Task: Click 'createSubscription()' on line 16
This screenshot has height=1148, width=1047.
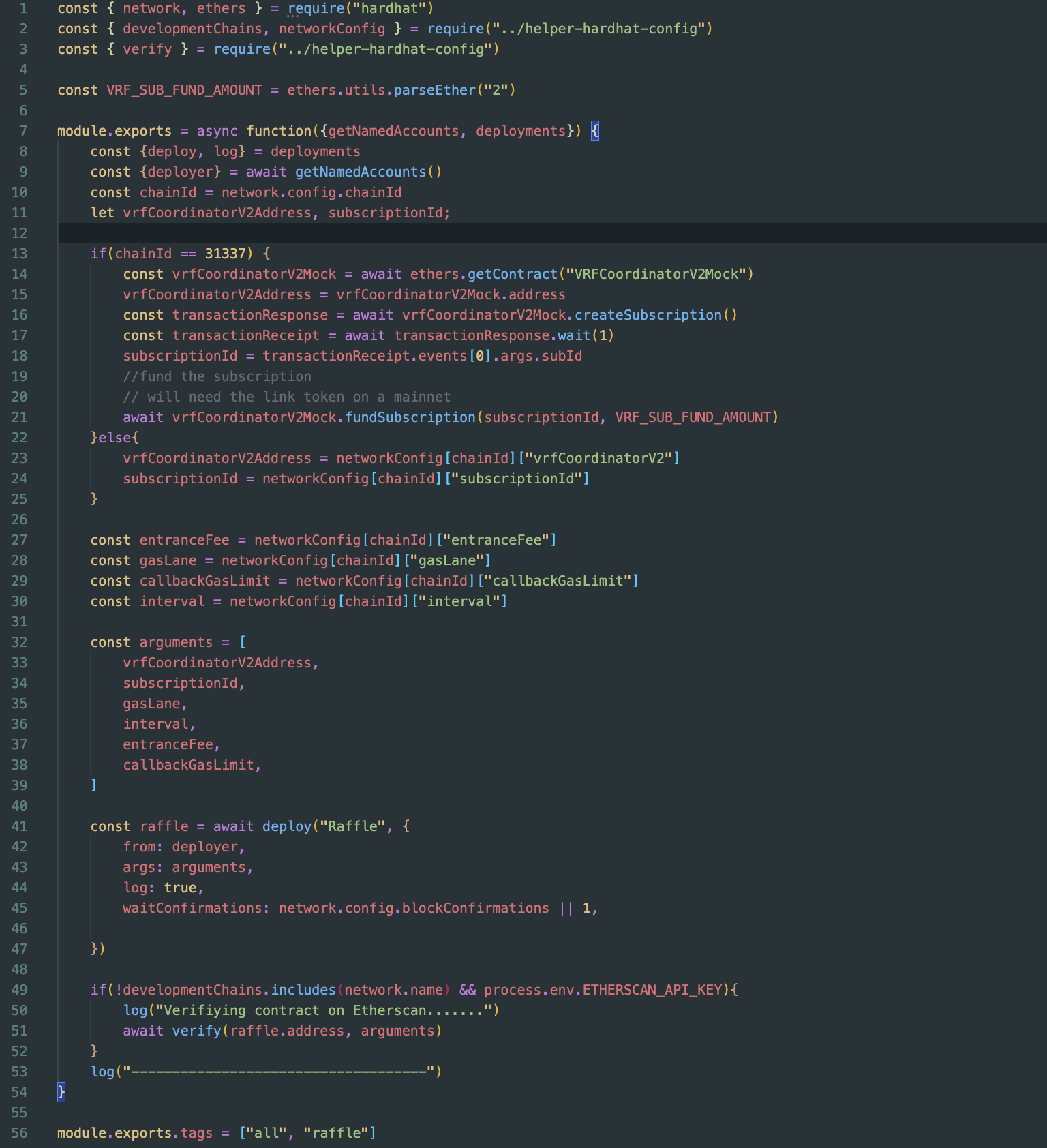Action: 656,315
